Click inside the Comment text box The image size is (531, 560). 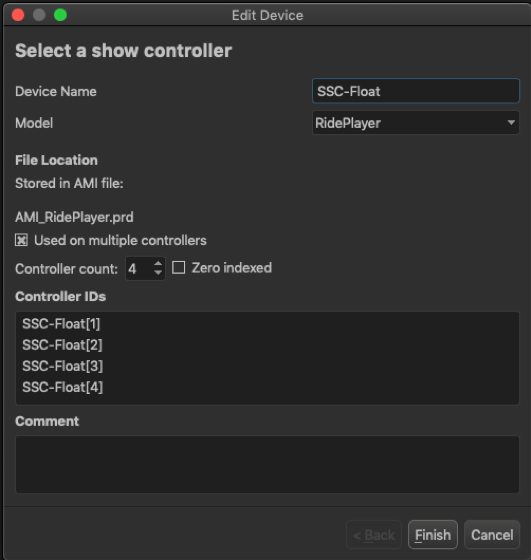pyautogui.click(x=267, y=464)
